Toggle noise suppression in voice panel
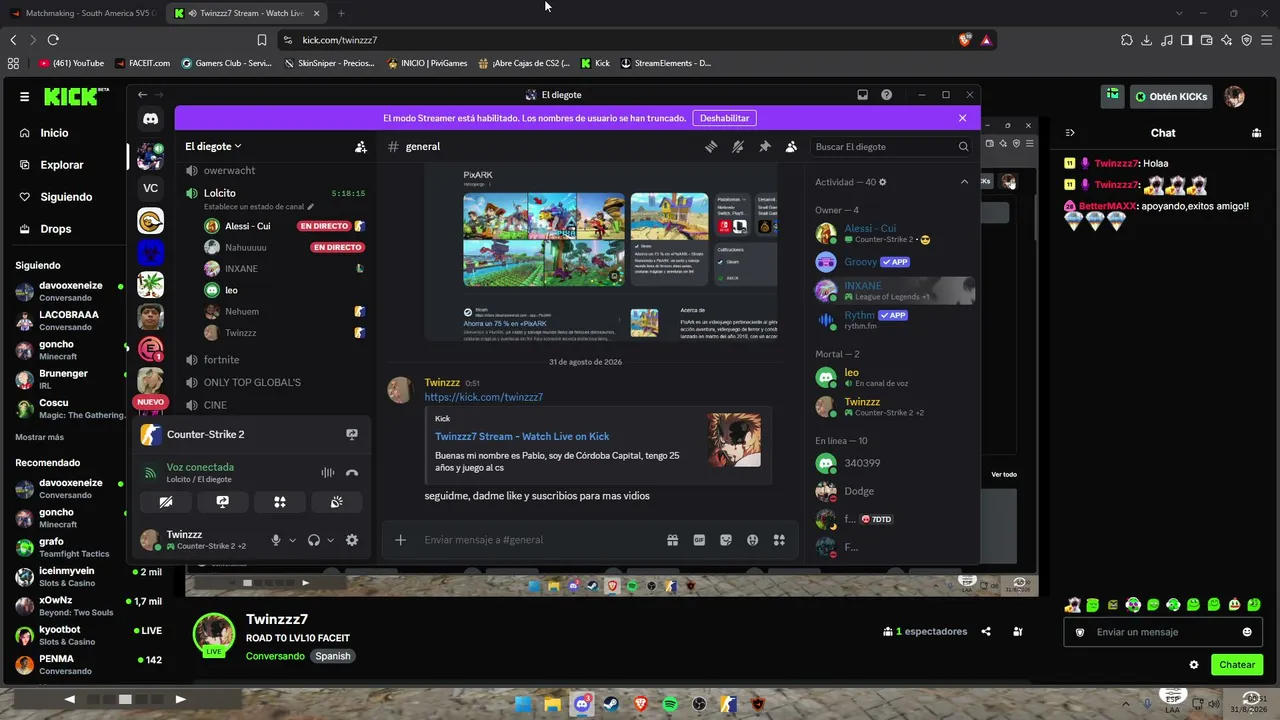Image resolution: width=1280 pixels, height=720 pixels. 327,473
